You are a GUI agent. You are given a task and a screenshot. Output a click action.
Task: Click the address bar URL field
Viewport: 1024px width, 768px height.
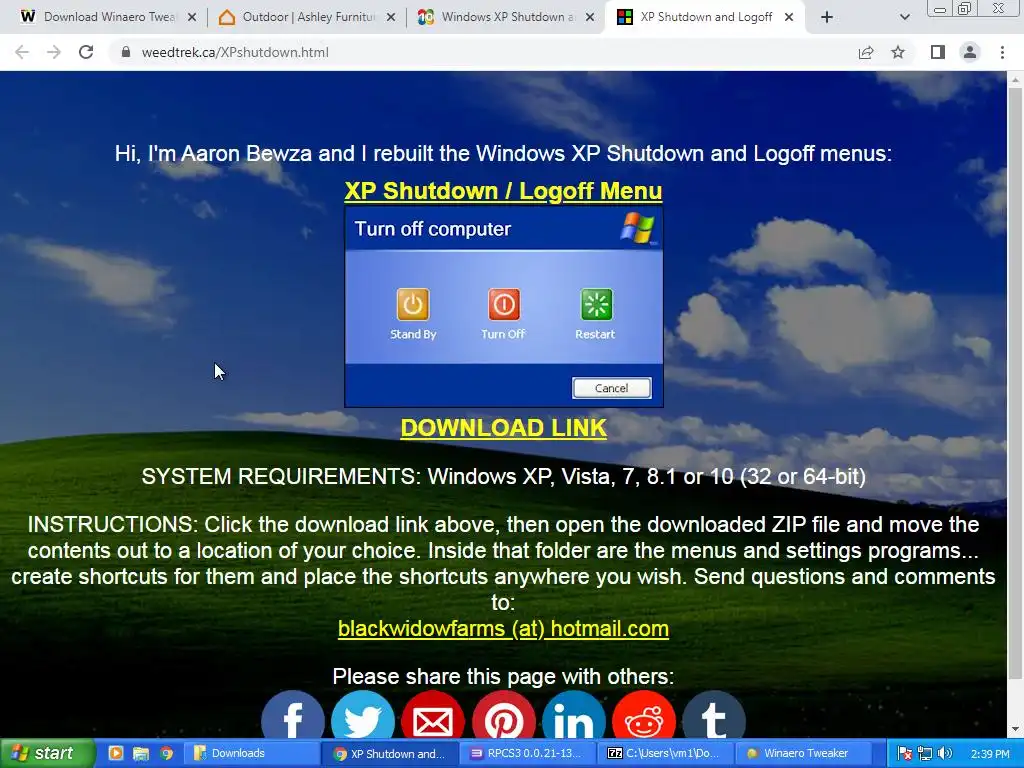pyautogui.click(x=483, y=52)
